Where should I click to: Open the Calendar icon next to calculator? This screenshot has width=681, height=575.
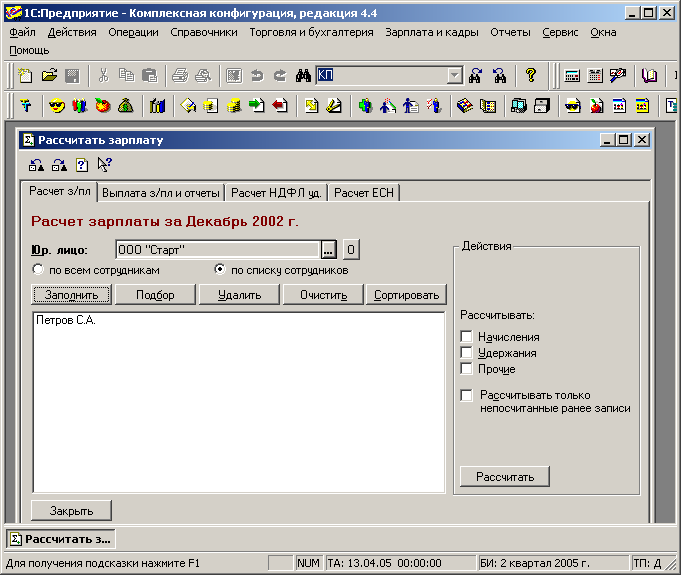coord(595,76)
